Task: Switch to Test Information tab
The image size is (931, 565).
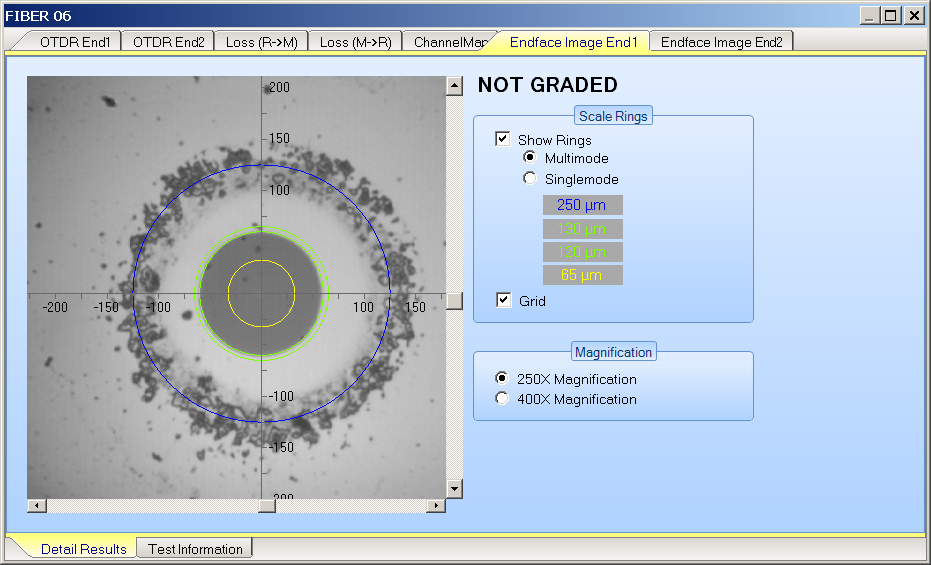Action: pyautogui.click(x=195, y=549)
